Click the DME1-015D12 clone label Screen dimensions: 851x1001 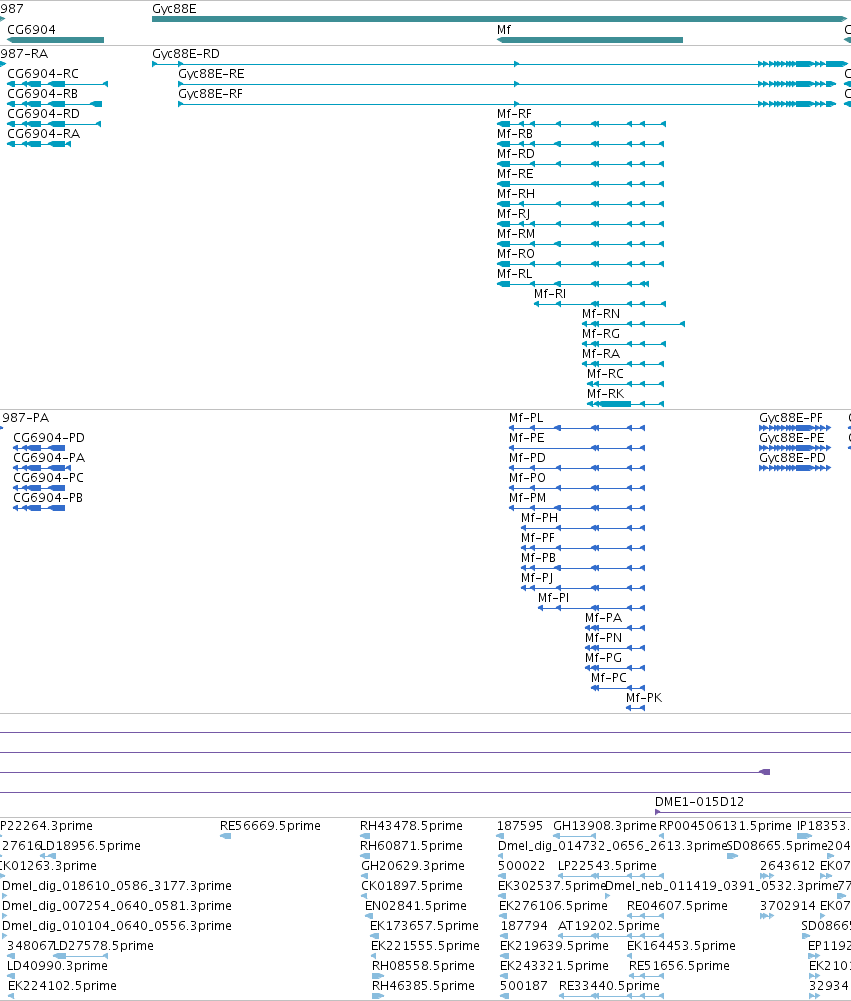[700, 802]
